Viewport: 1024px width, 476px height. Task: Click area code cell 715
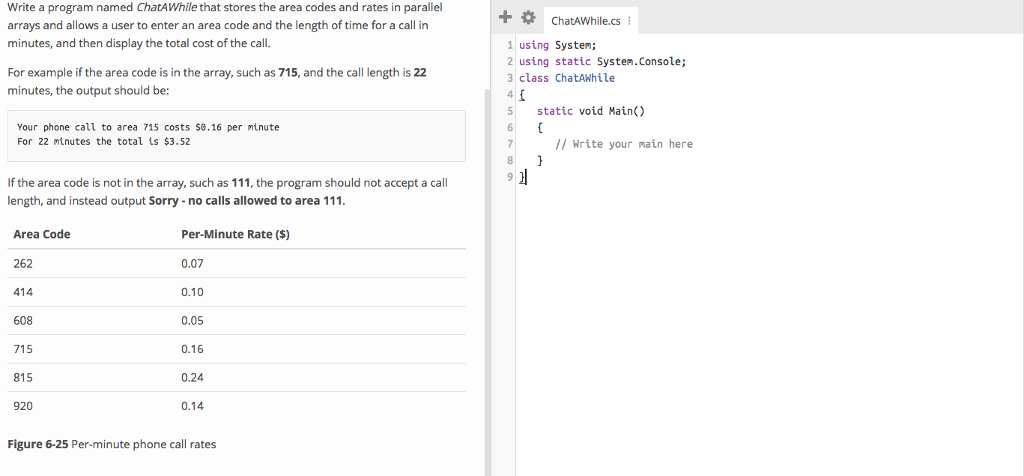point(23,349)
